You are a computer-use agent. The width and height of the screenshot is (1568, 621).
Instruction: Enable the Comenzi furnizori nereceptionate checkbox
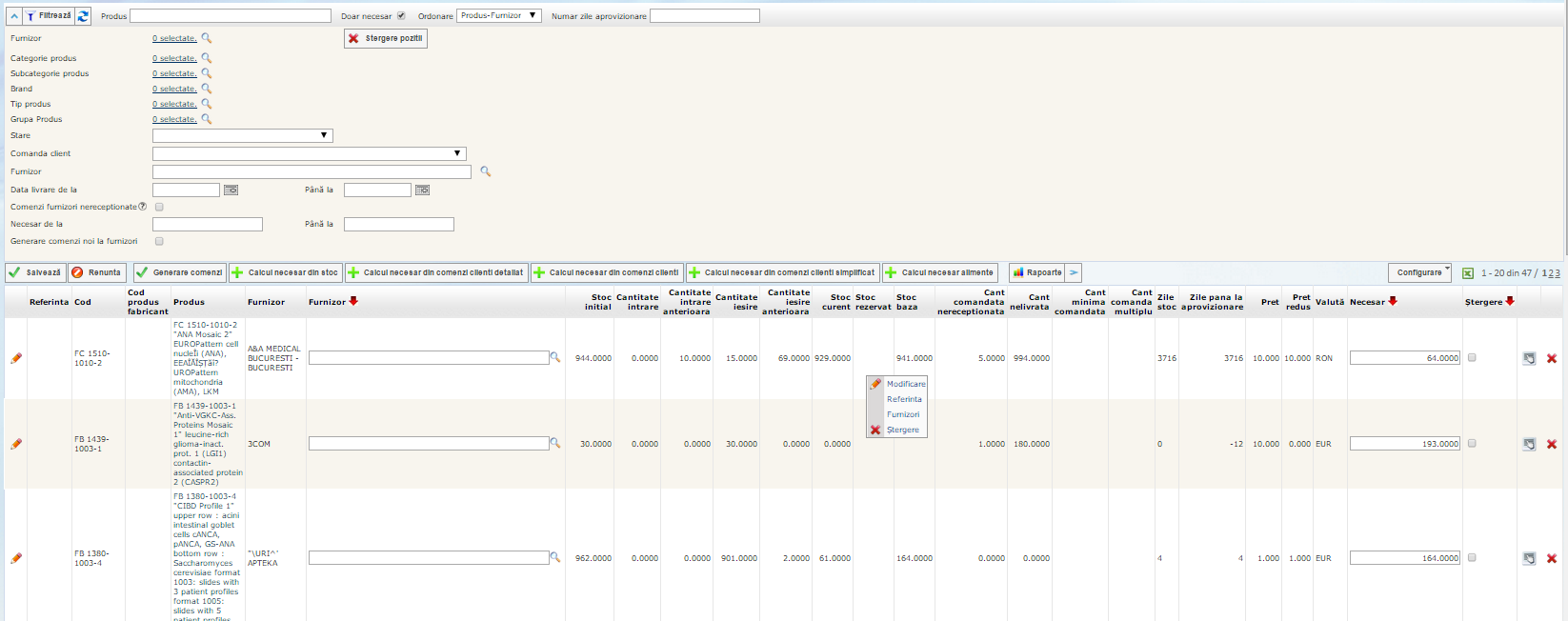159,207
